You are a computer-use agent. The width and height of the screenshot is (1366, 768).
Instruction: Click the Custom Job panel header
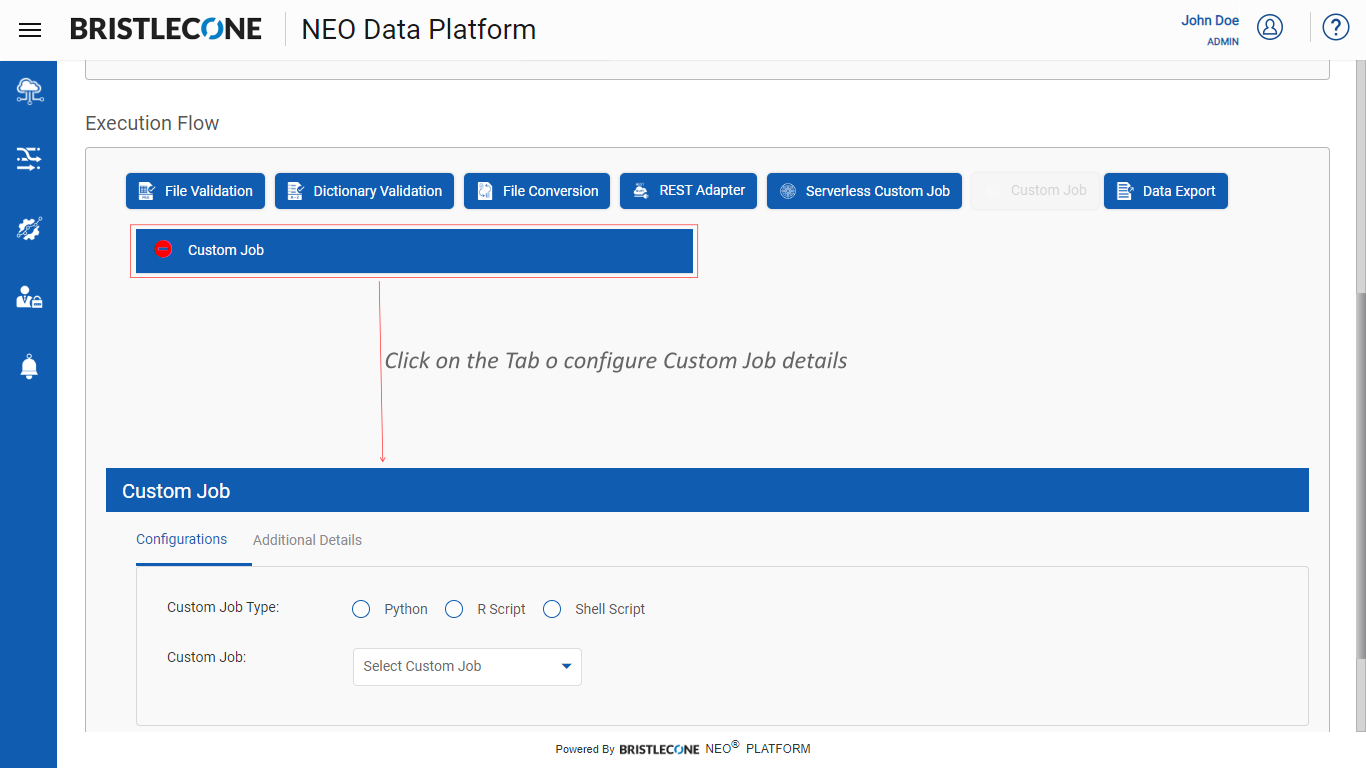[707, 490]
